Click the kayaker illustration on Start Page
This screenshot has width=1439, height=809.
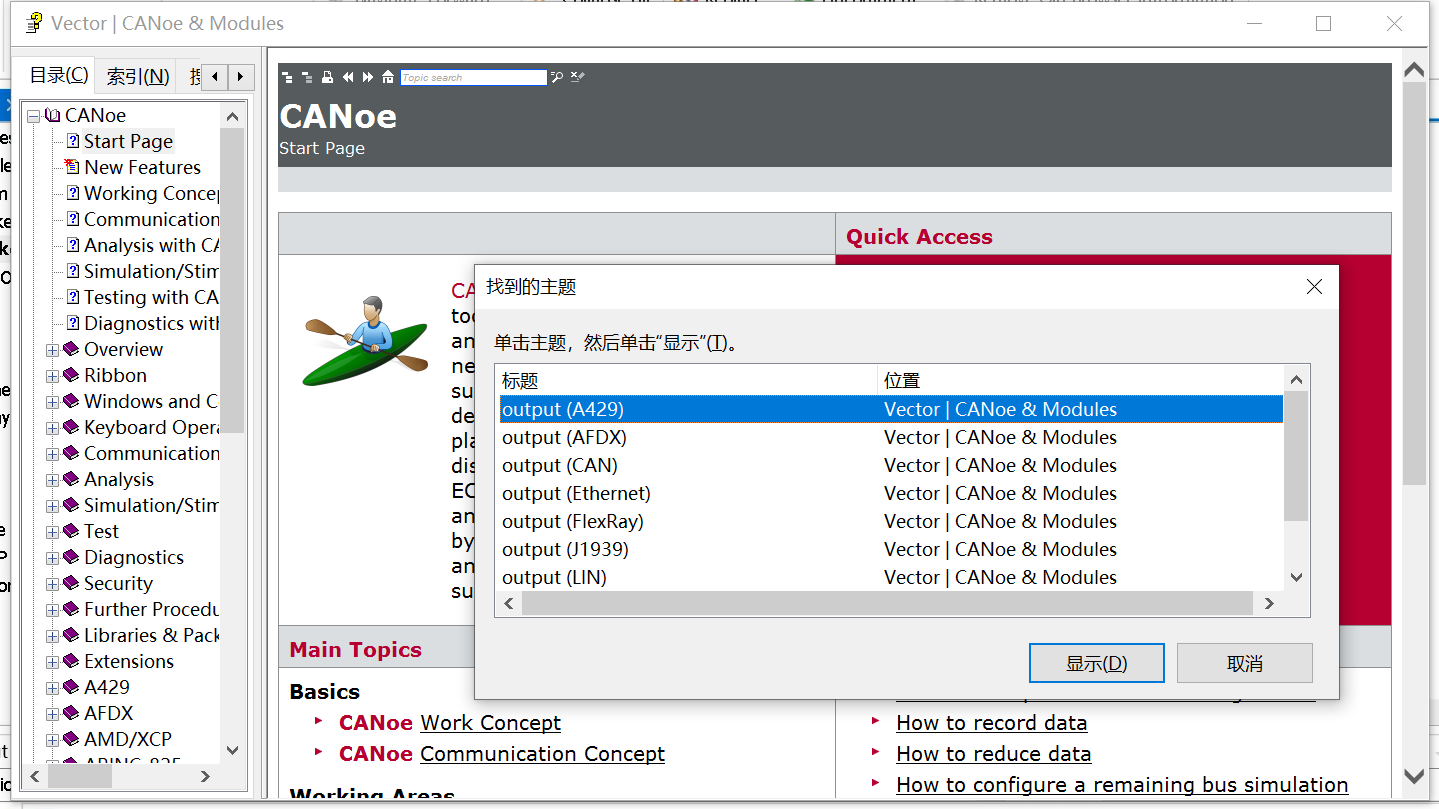pos(365,341)
